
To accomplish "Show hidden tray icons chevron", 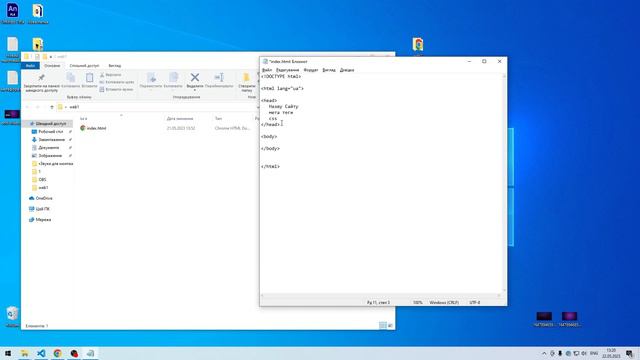I will (544, 353).
